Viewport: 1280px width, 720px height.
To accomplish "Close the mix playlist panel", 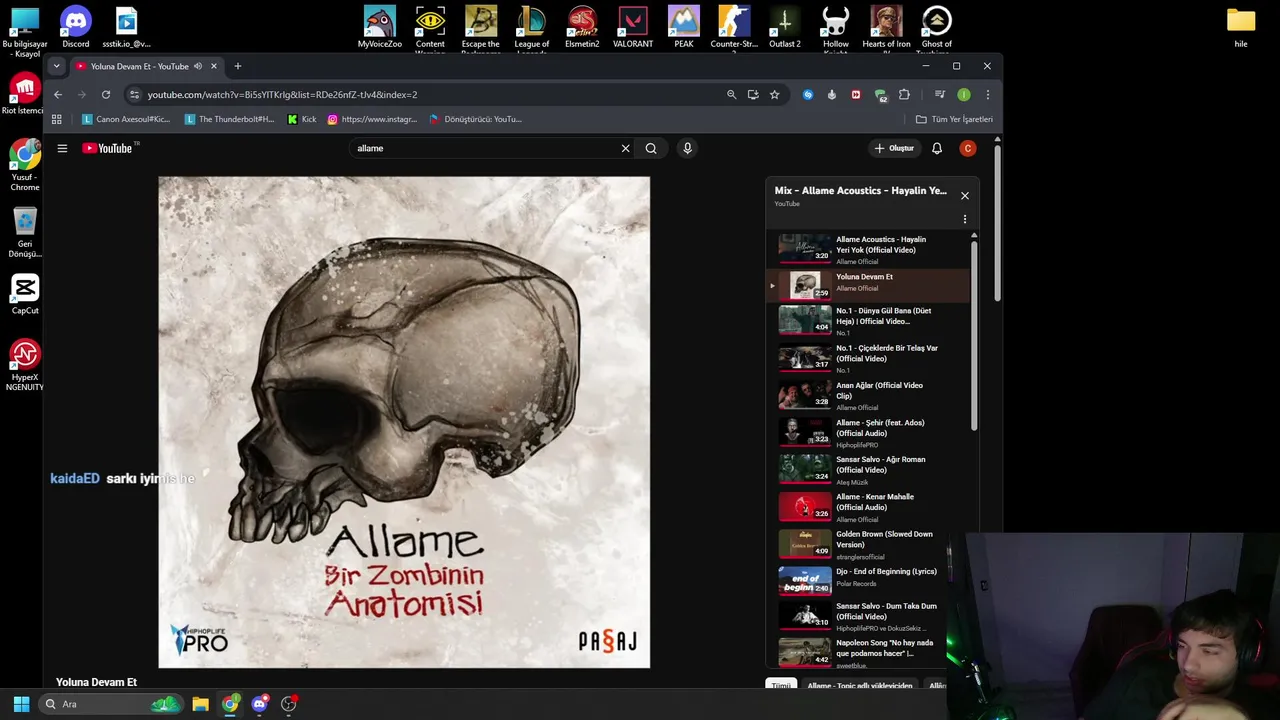I will [965, 196].
